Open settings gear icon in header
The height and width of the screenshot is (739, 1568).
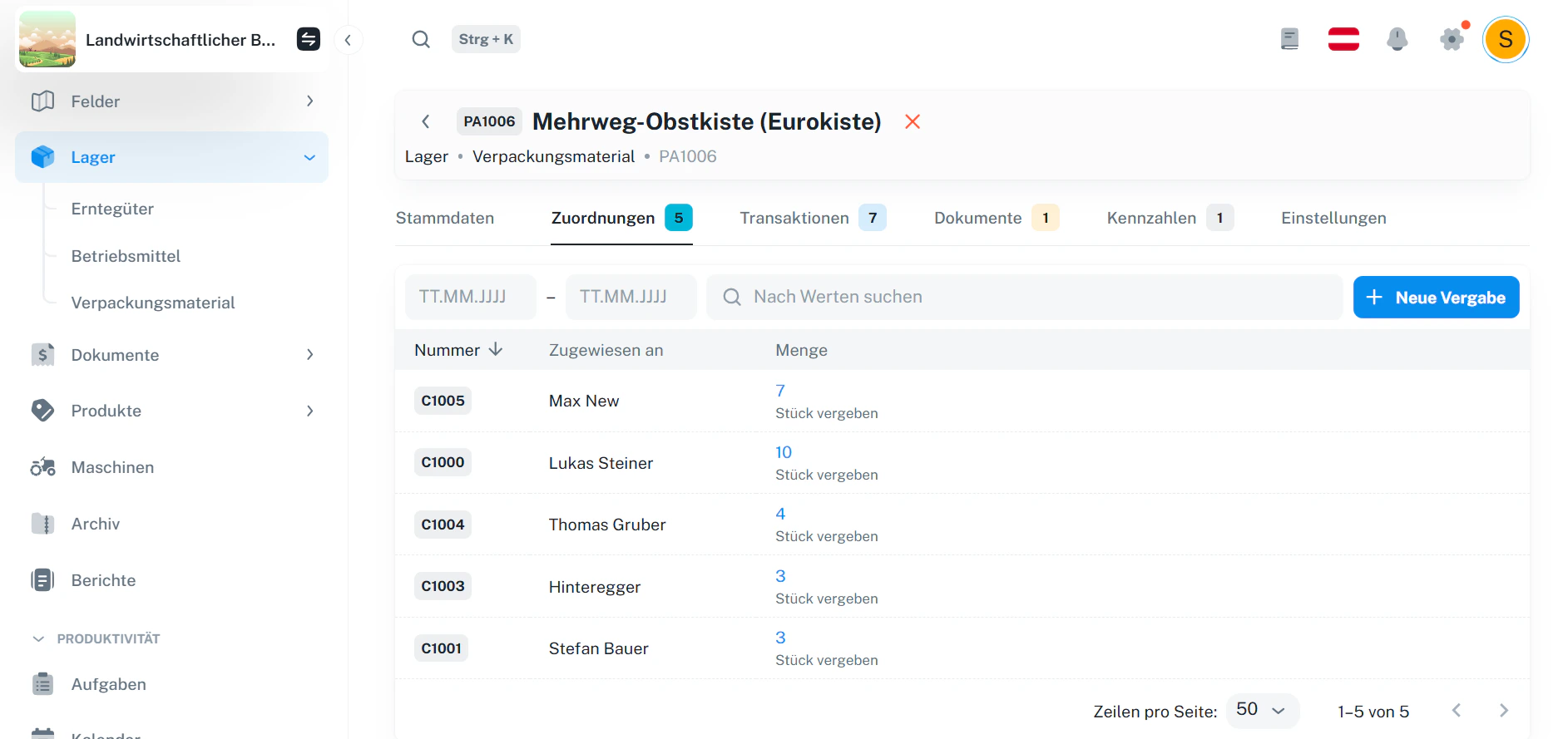point(1452,39)
